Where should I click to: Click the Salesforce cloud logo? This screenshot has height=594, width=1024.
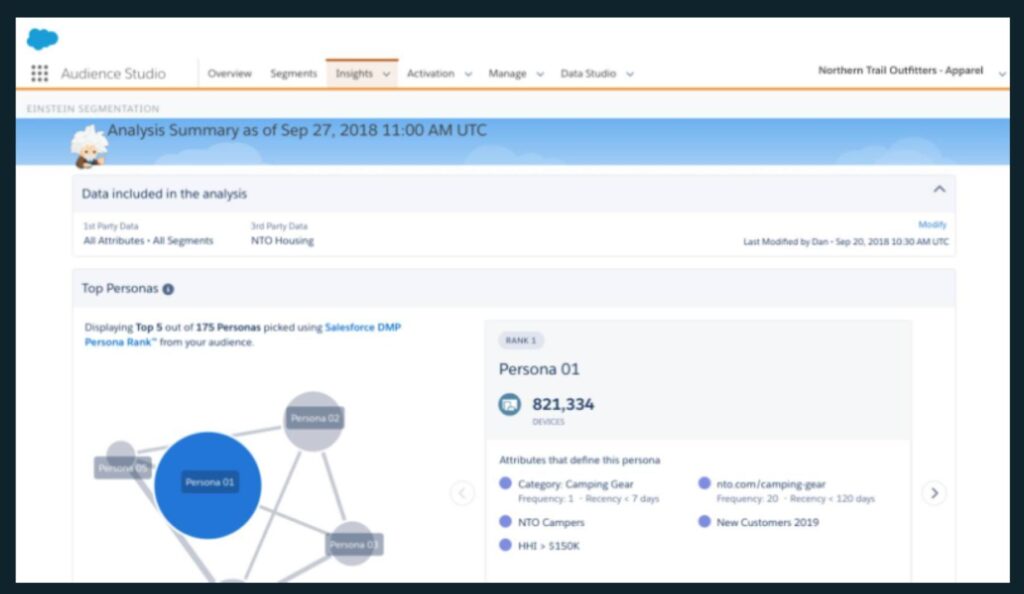42,39
